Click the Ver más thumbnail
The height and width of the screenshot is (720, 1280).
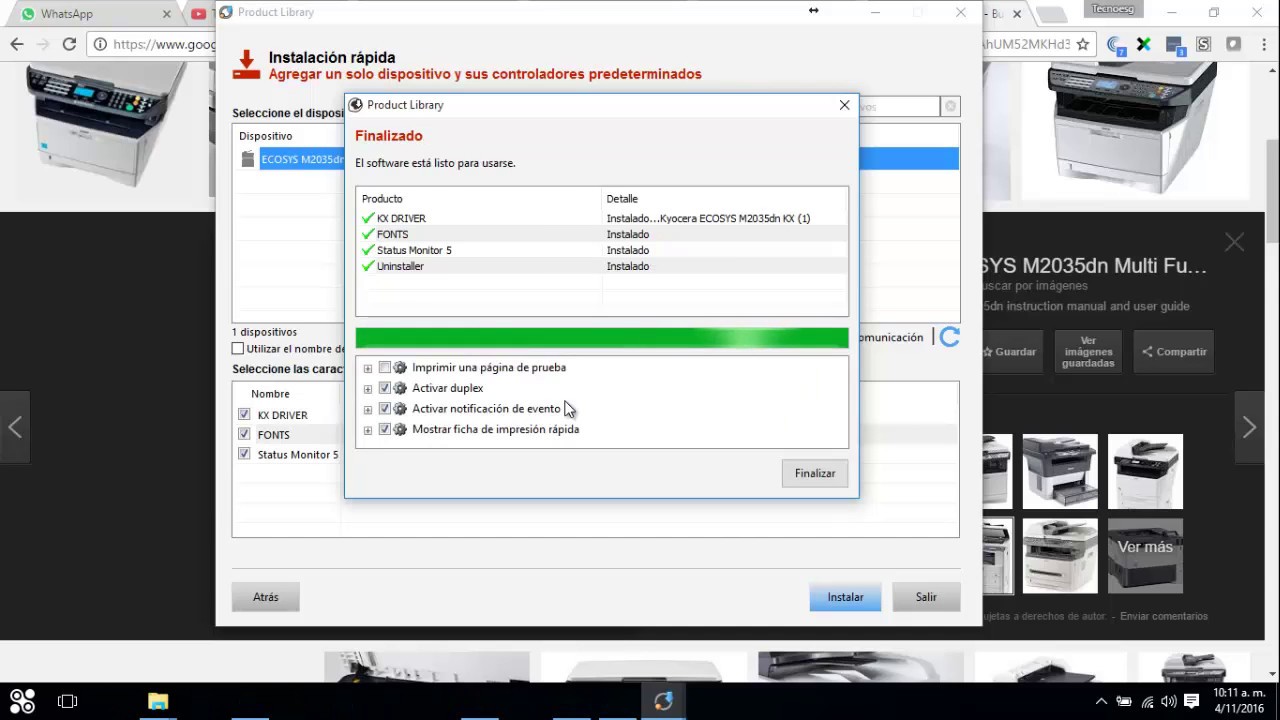pyautogui.click(x=1145, y=555)
